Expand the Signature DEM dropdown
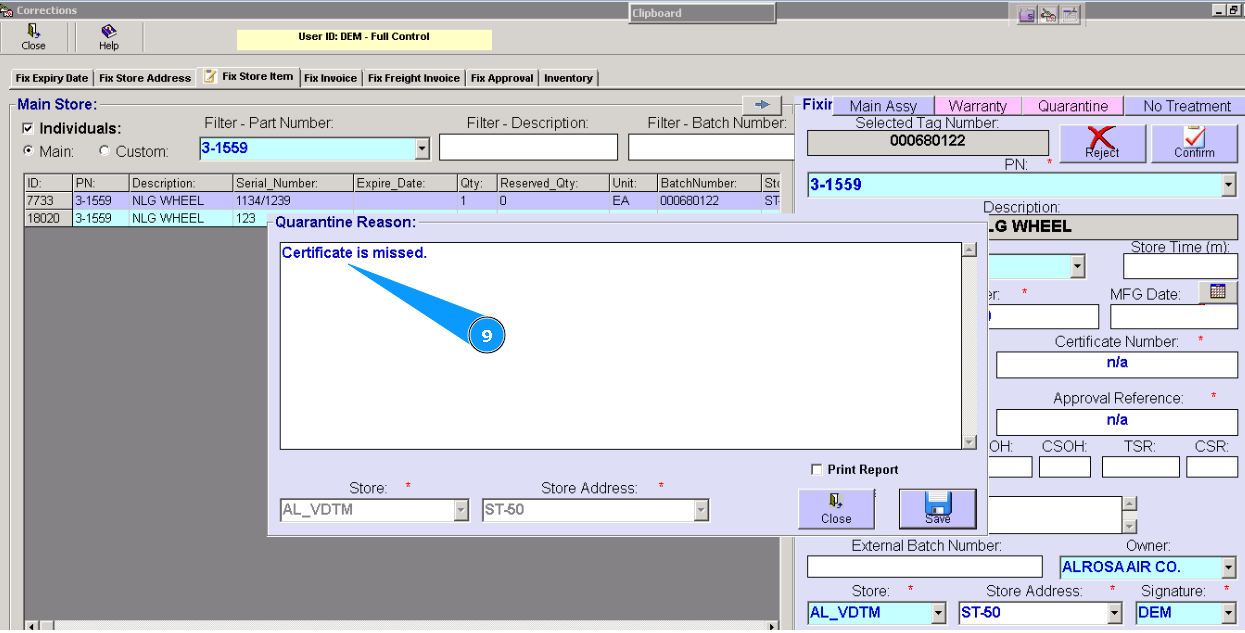 click(x=1228, y=612)
